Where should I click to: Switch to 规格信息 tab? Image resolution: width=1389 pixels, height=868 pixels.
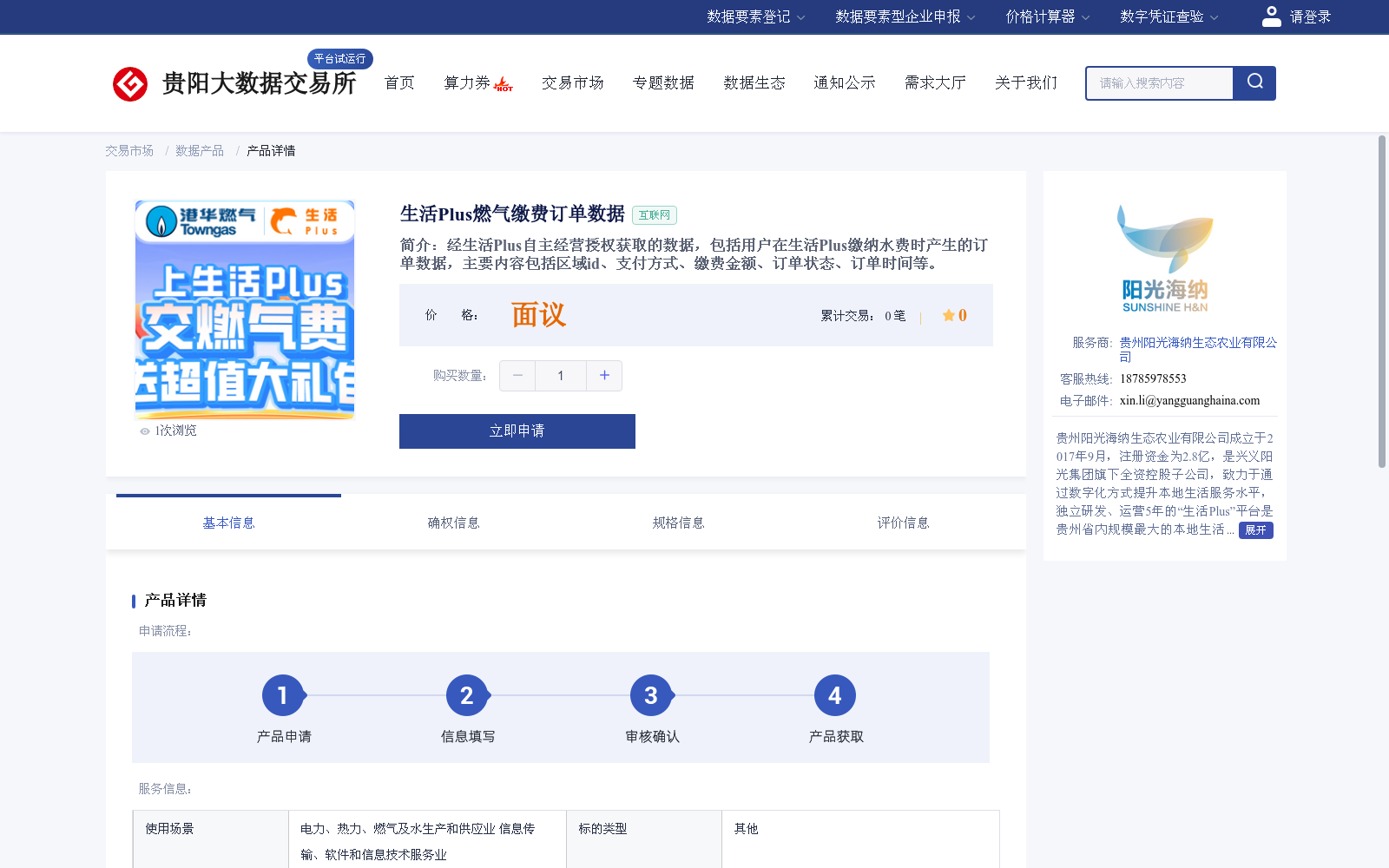[678, 523]
